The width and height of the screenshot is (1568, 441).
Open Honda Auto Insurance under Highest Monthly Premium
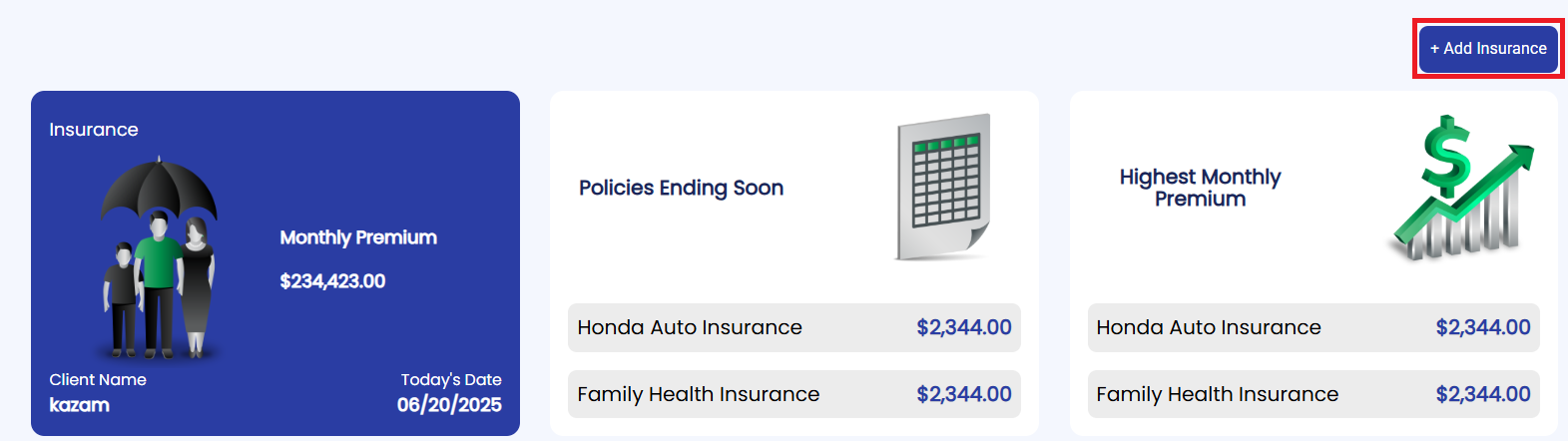1209,327
